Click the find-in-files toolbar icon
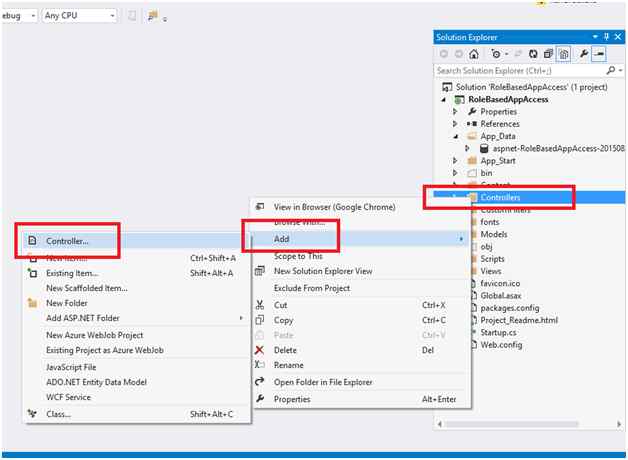The width and height of the screenshot is (628, 460). [153, 16]
